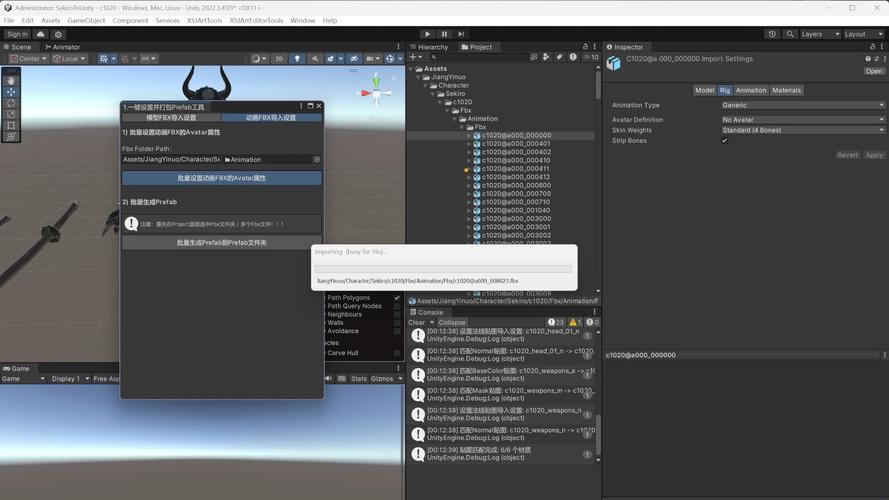This screenshot has width=889, height=500.
Task: Toggle Console info message count filter
Action: [x=556, y=322]
